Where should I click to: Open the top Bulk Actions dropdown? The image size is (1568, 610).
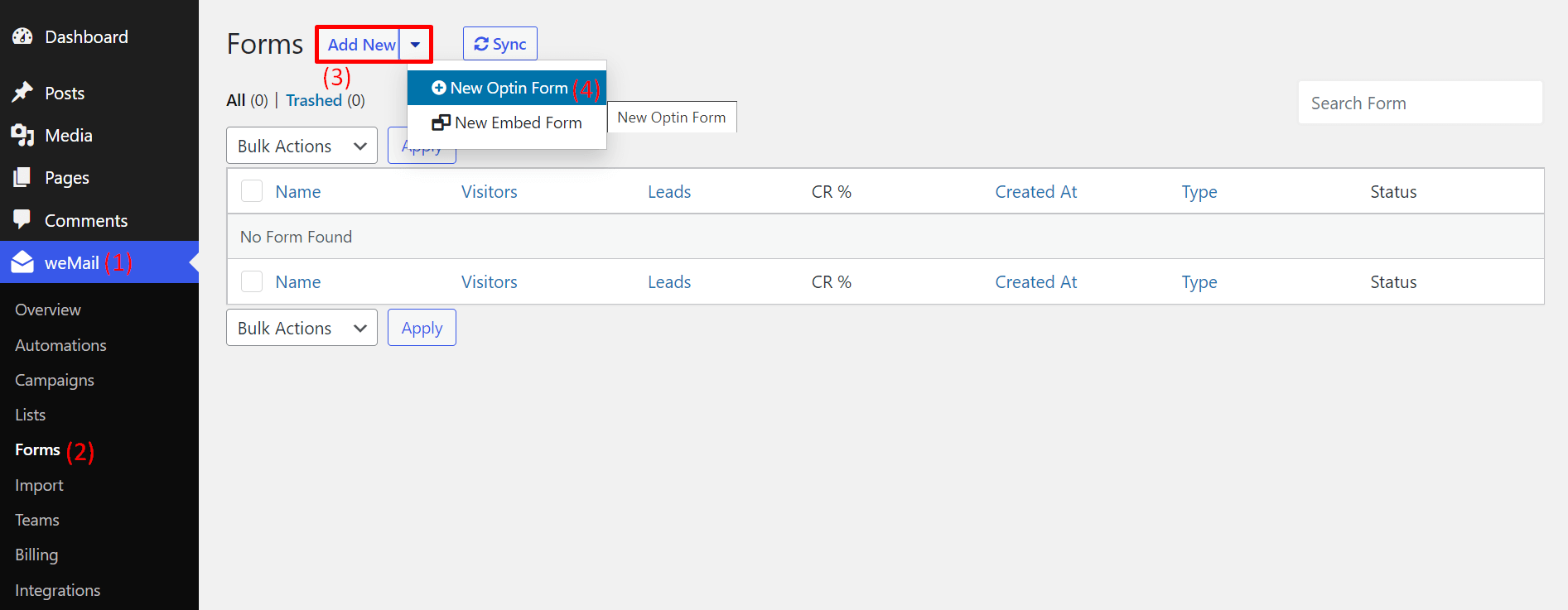tap(302, 146)
